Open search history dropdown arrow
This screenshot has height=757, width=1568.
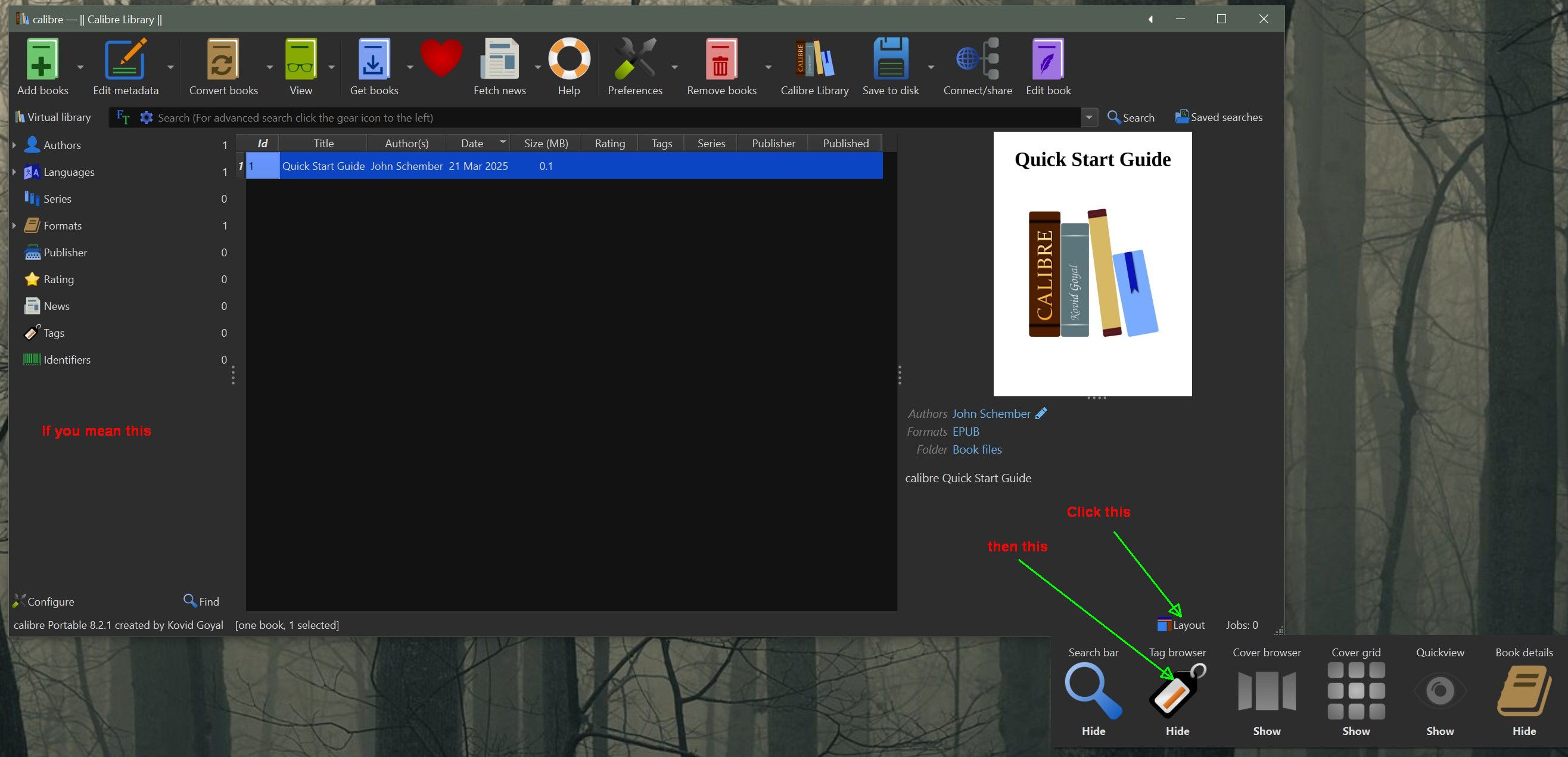[1089, 117]
